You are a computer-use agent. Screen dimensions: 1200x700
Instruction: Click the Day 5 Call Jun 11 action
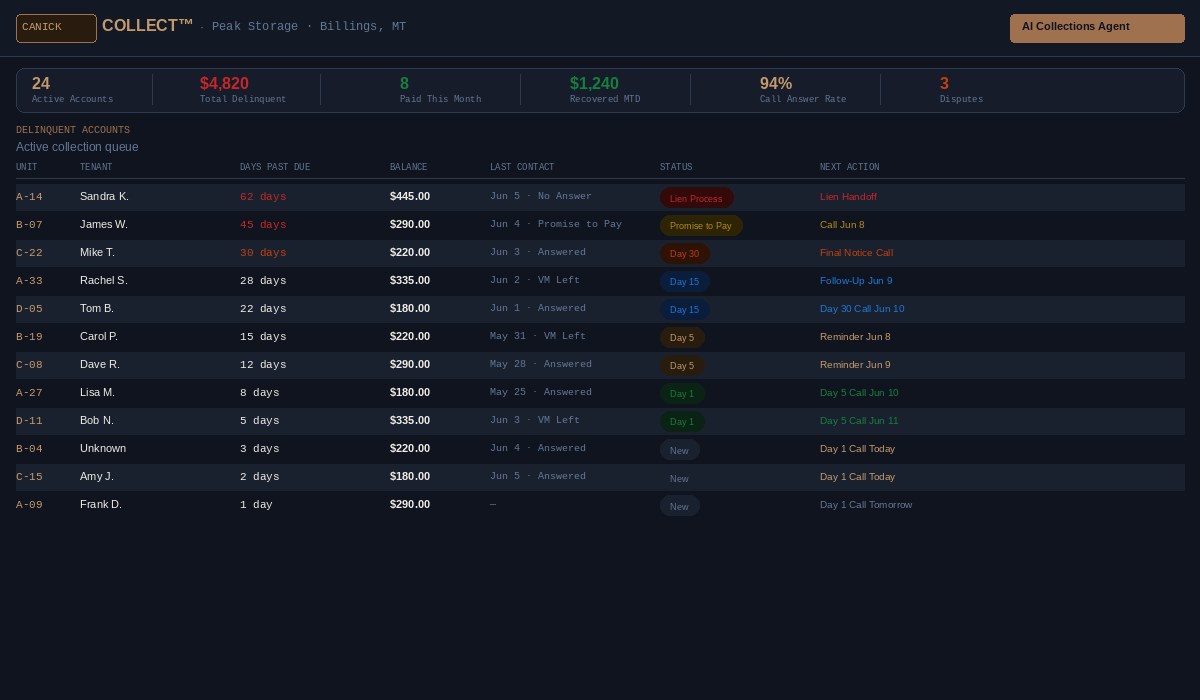[859, 420]
